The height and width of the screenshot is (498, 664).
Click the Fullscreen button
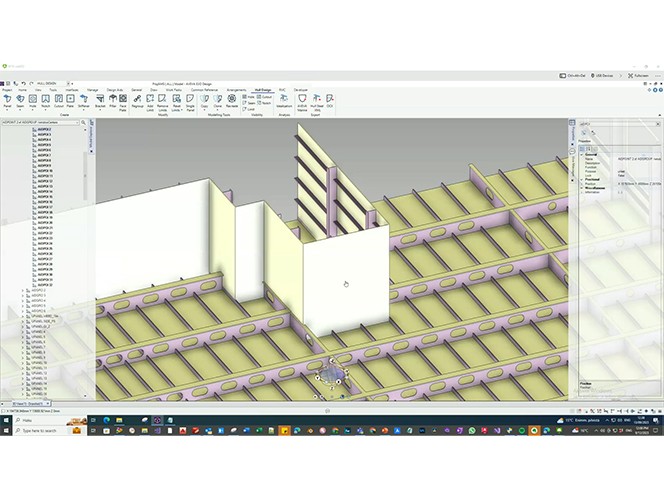point(640,74)
